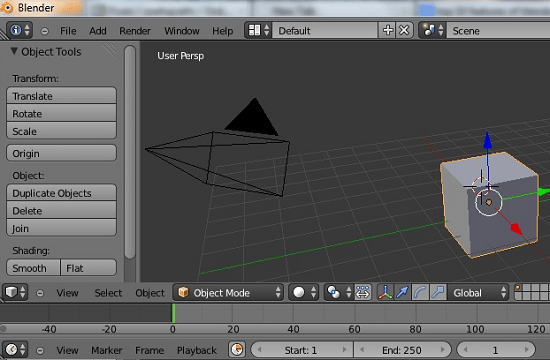
Task: Open the Object Mode dropdown
Action: point(228,292)
